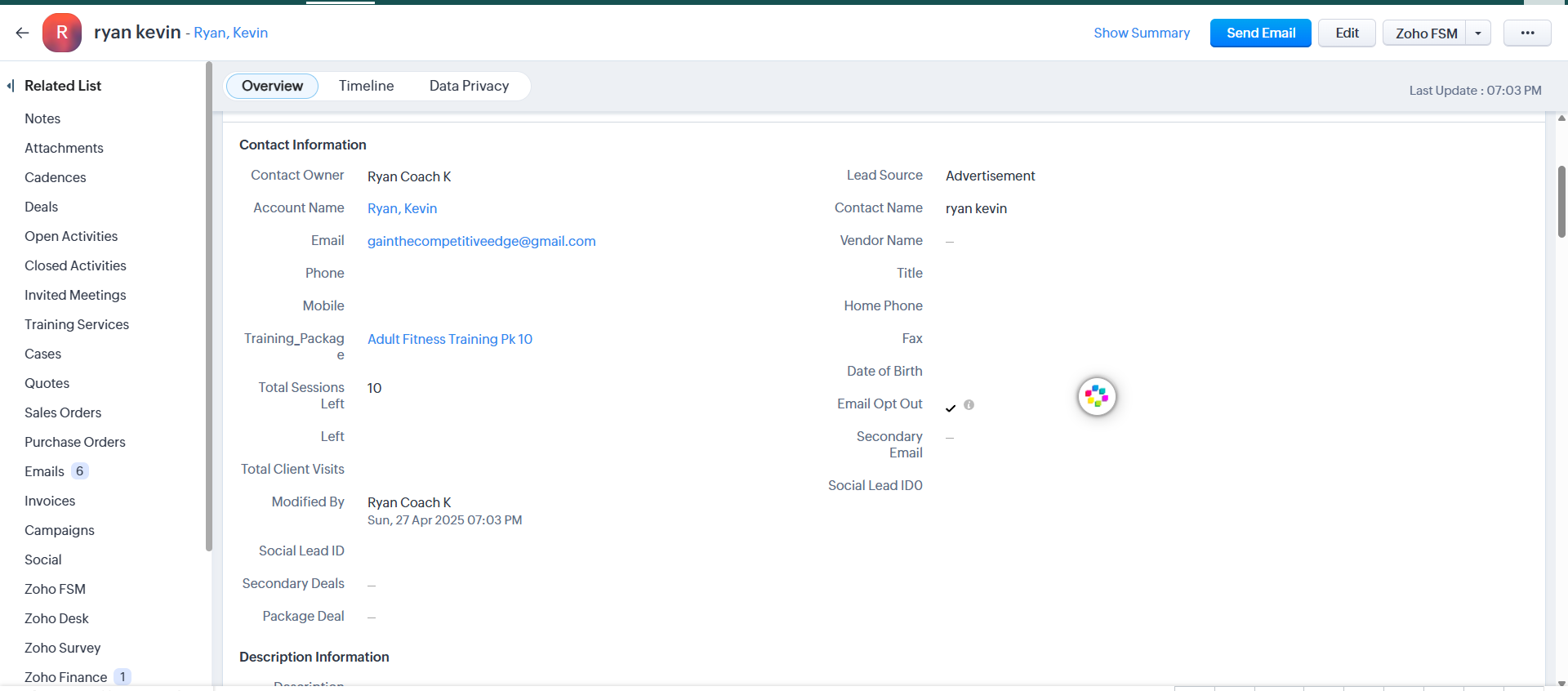
Task: Select Quotes in the related list
Action: pos(47,383)
